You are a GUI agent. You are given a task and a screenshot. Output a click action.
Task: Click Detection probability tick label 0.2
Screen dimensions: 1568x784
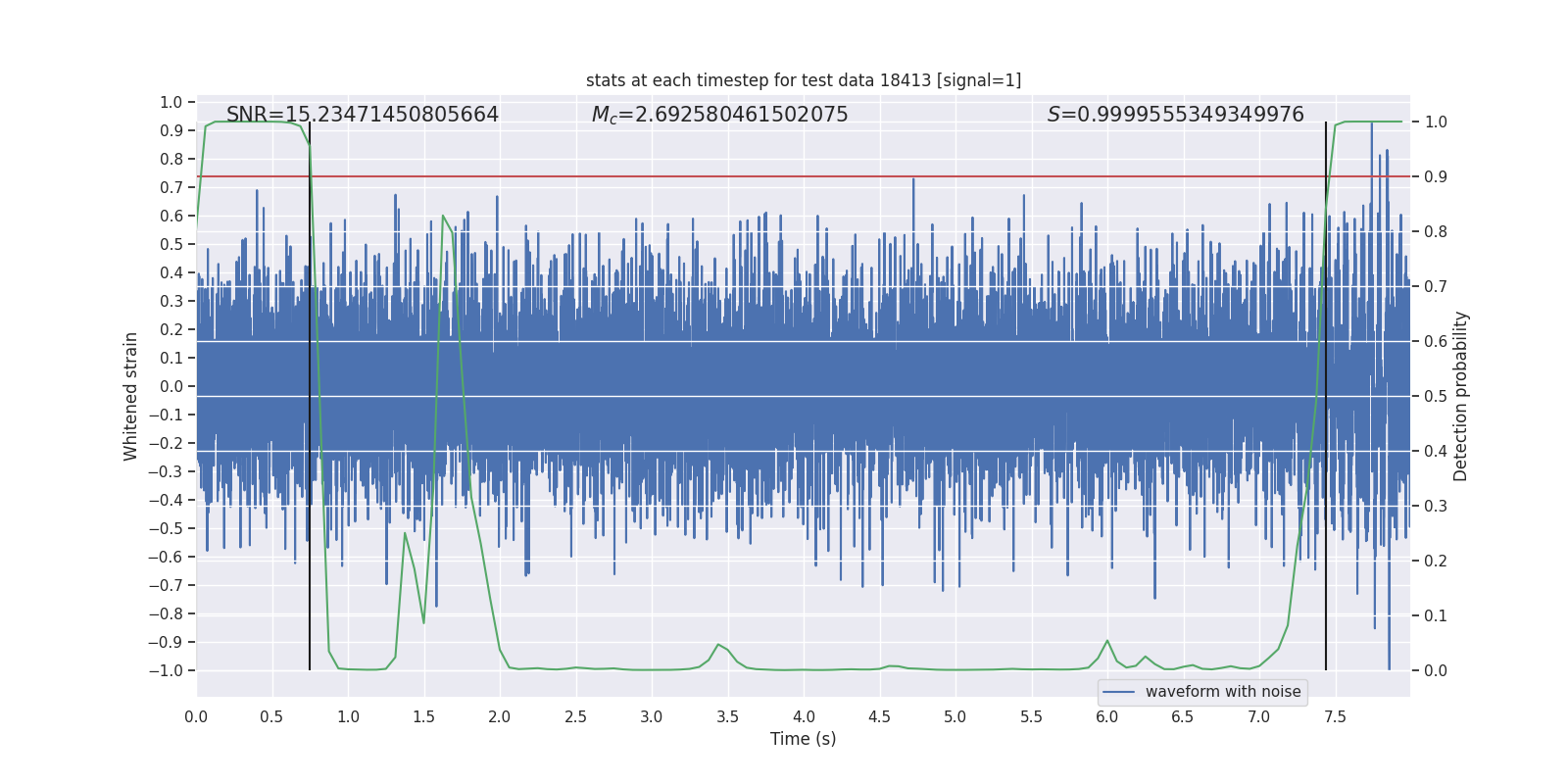pos(1436,561)
